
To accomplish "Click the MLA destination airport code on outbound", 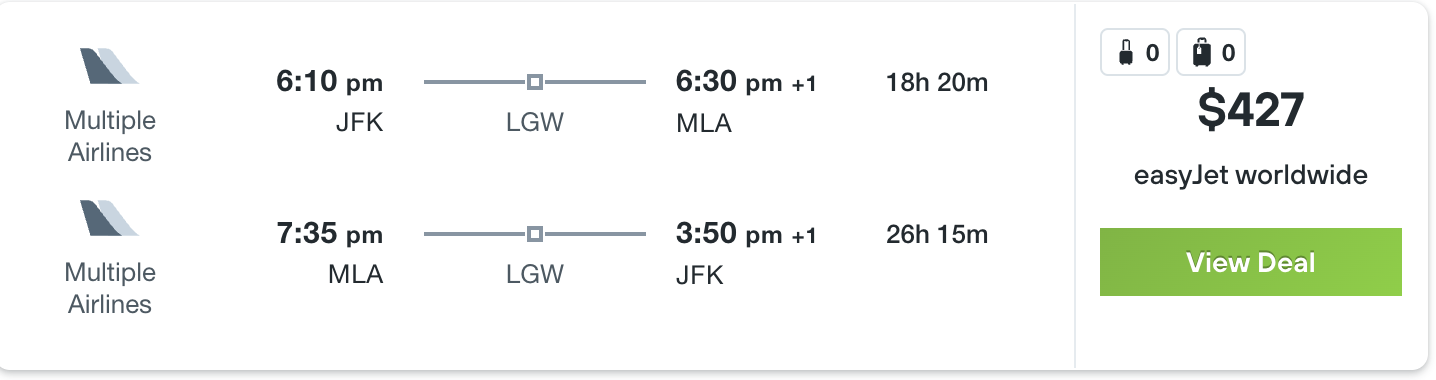I will [x=704, y=123].
